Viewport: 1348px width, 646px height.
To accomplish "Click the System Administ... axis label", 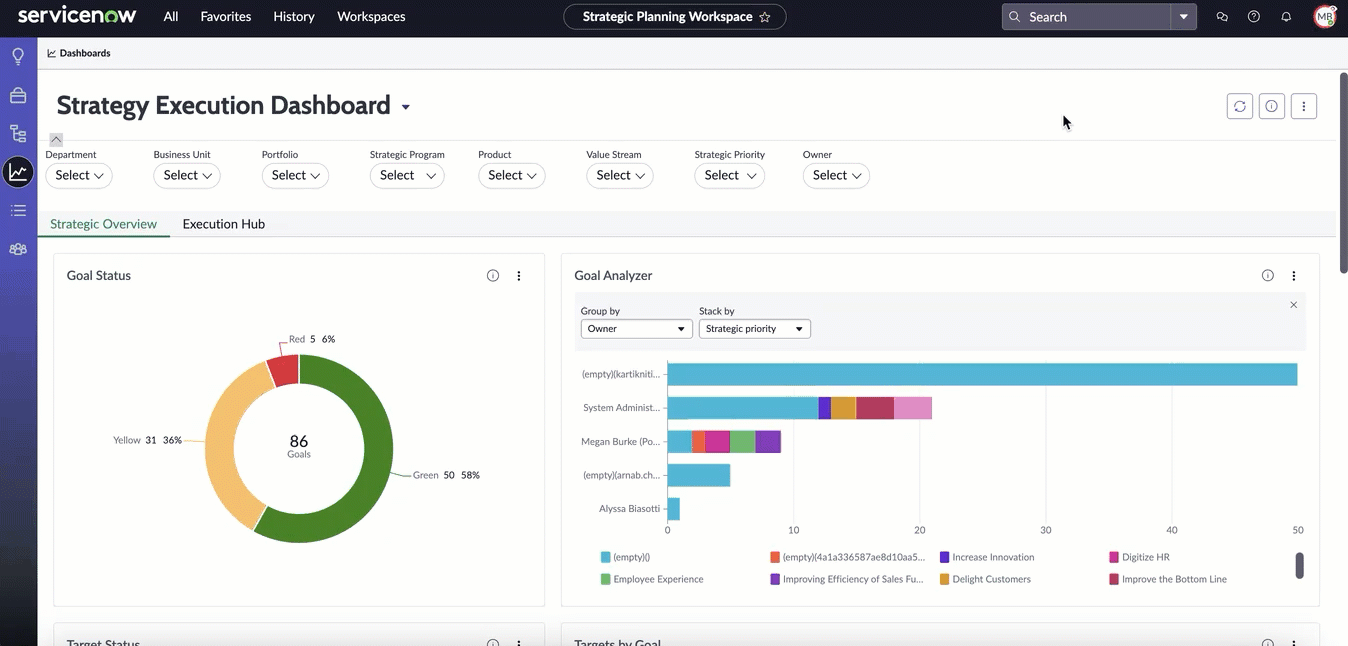I will 621,408.
